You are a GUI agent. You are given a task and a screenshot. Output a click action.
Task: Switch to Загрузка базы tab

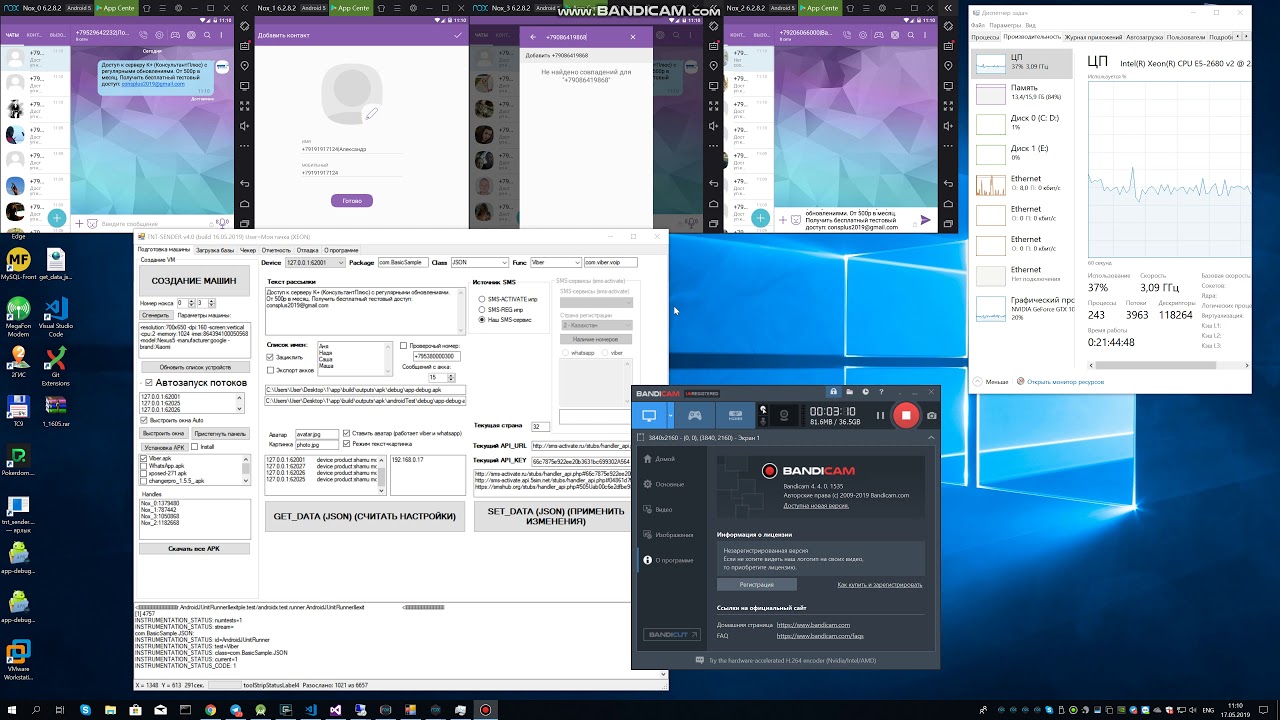point(215,250)
